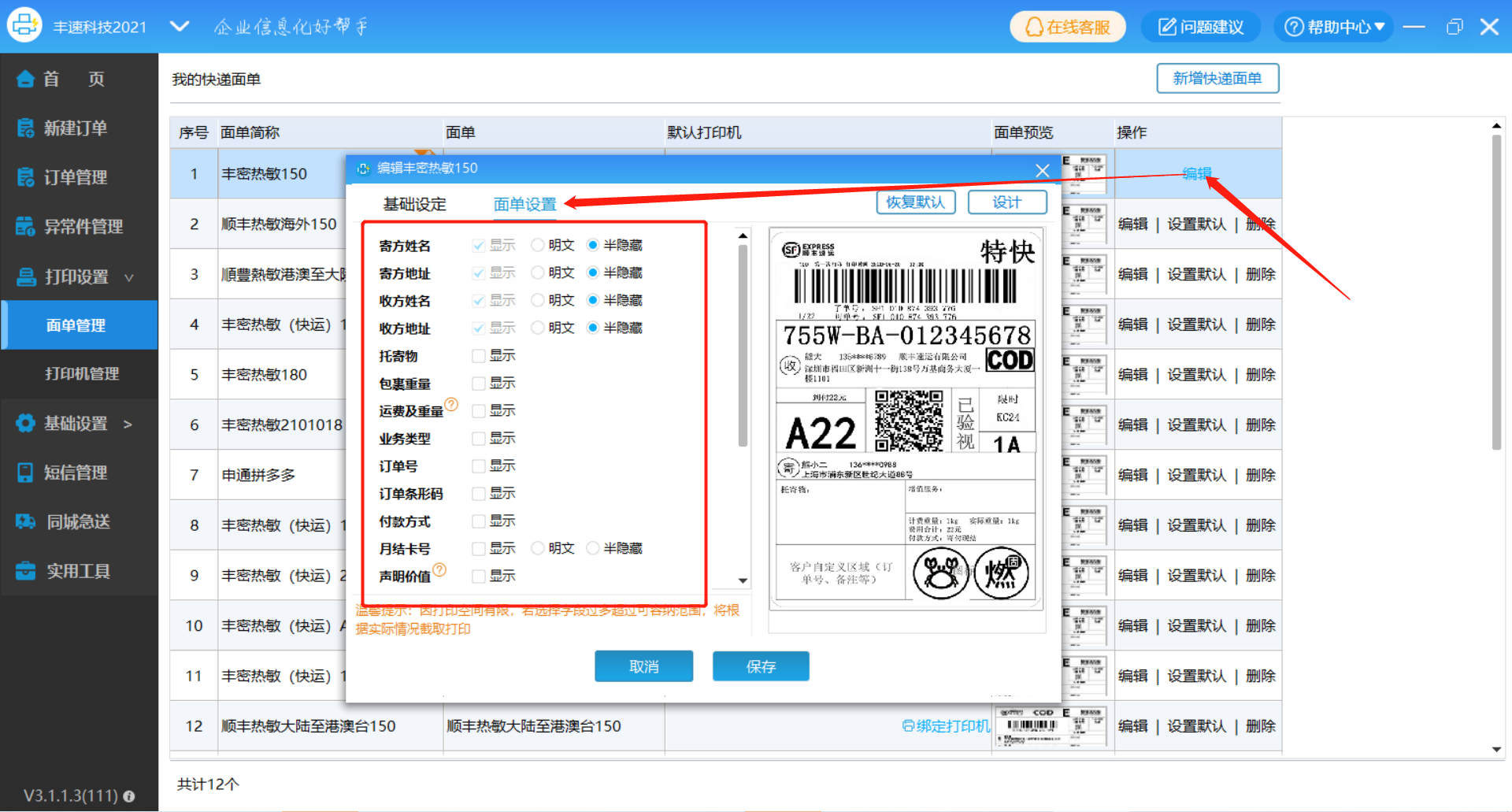This screenshot has width=1512, height=812.
Task: Click the waybill preview image in dialog
Action: (906, 417)
